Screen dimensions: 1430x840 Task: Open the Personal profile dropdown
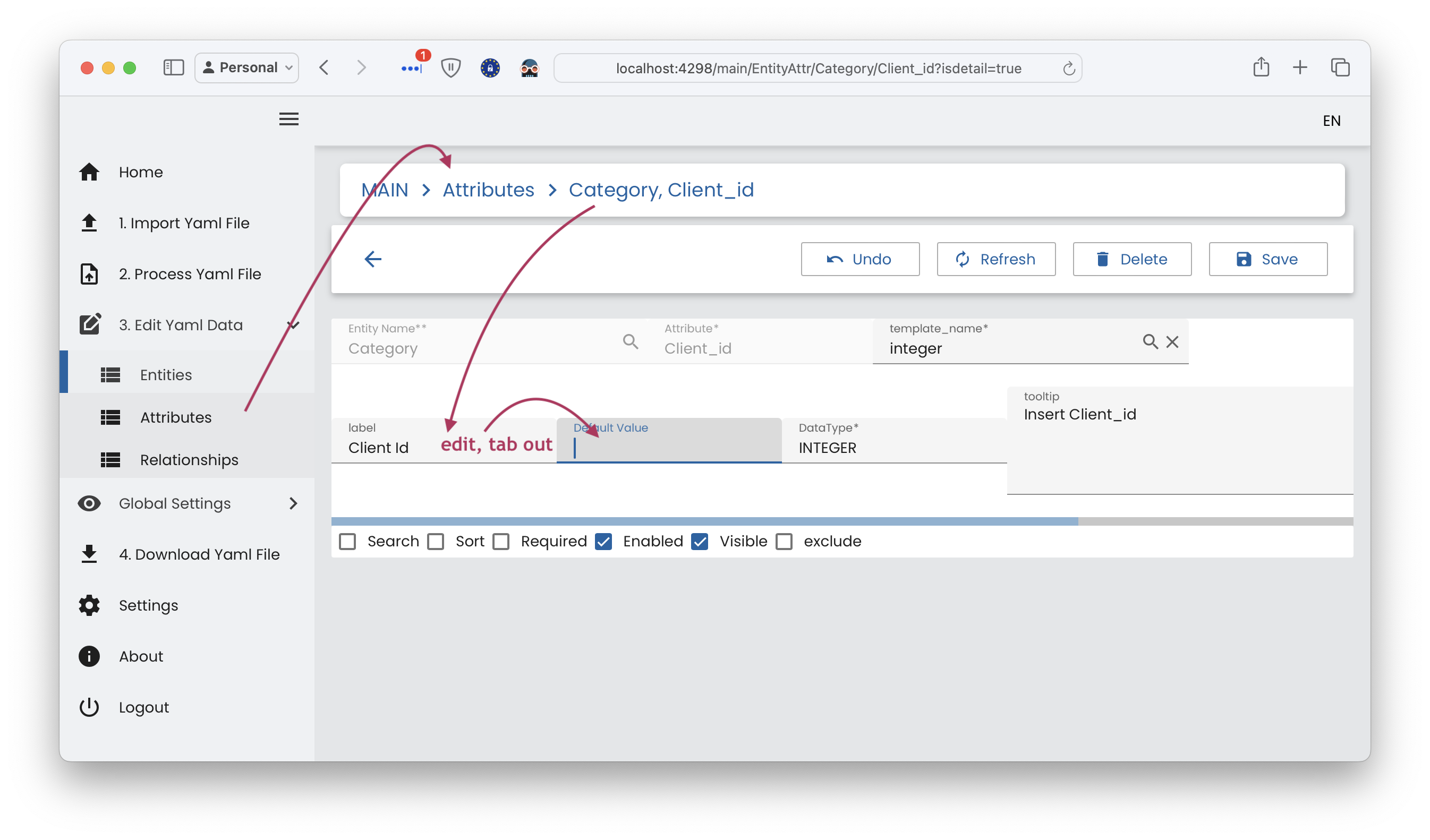click(x=247, y=68)
